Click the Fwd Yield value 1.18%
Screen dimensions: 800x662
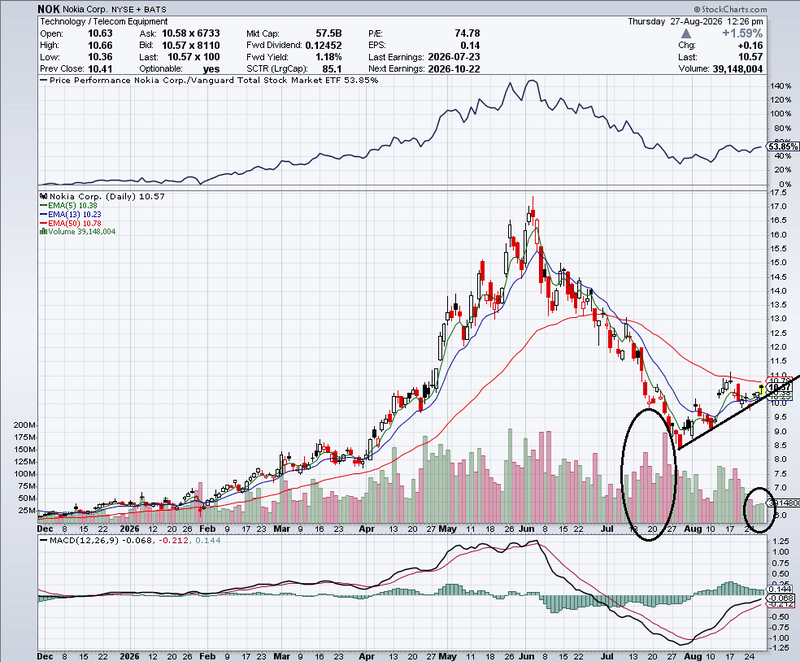coord(328,57)
